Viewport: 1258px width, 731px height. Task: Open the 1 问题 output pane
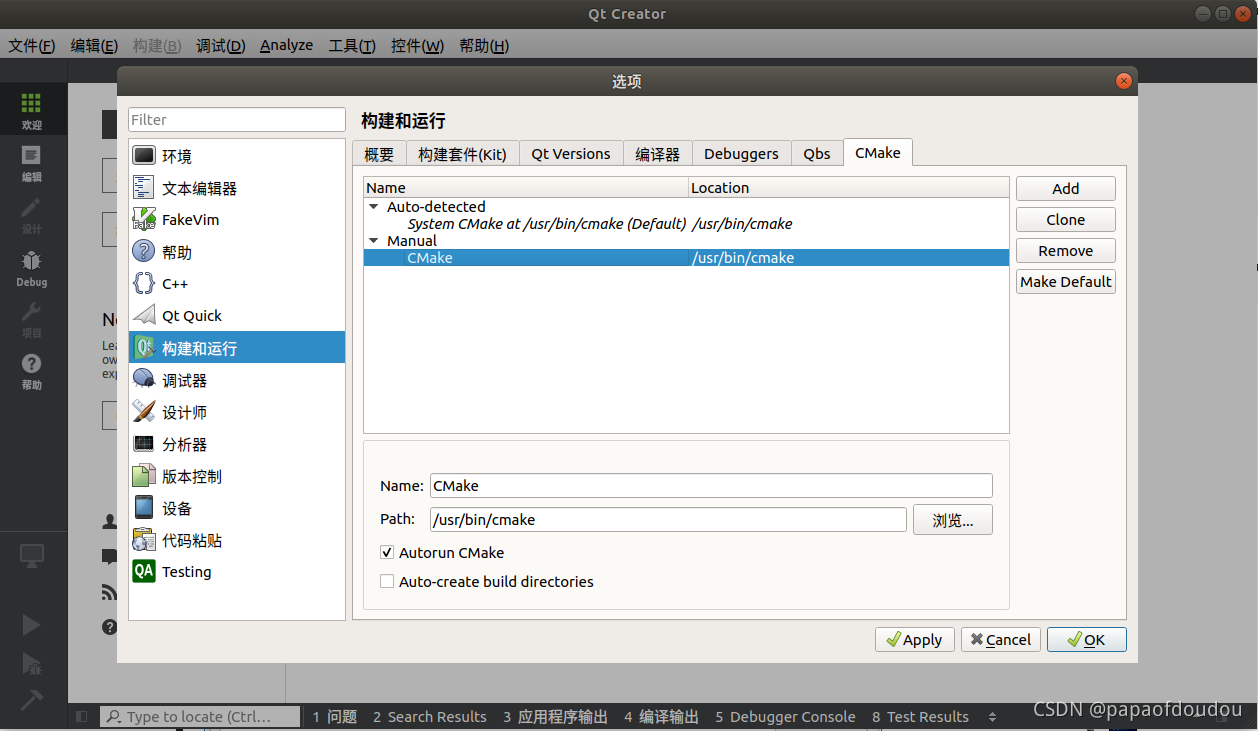pos(335,716)
